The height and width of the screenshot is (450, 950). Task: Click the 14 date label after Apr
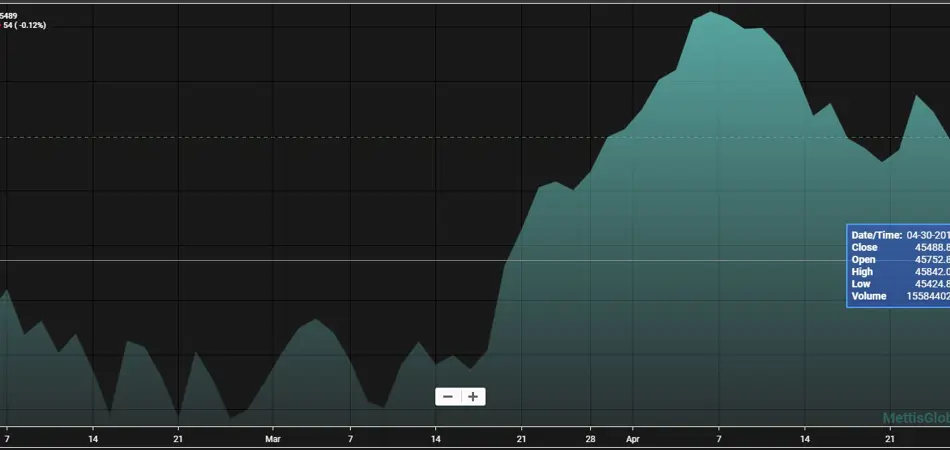coord(805,438)
